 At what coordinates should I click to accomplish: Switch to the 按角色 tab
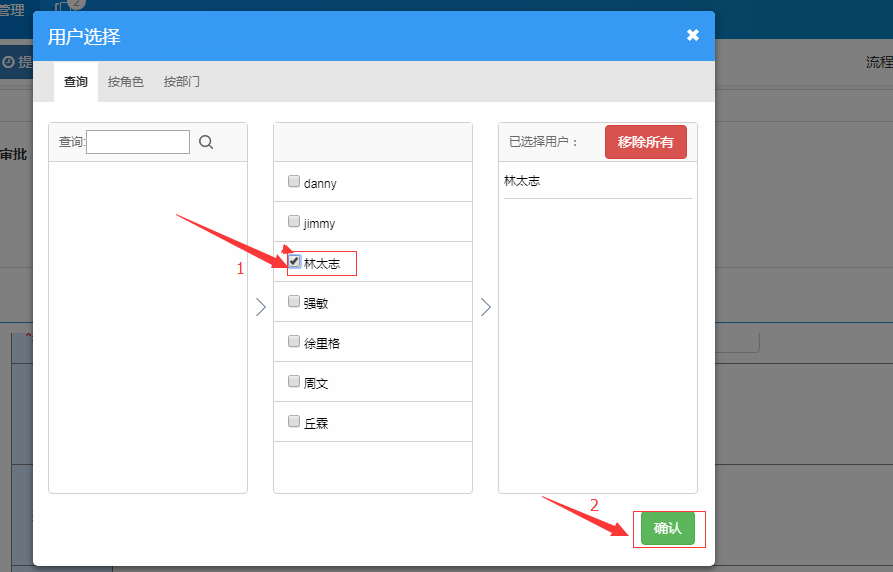point(126,82)
